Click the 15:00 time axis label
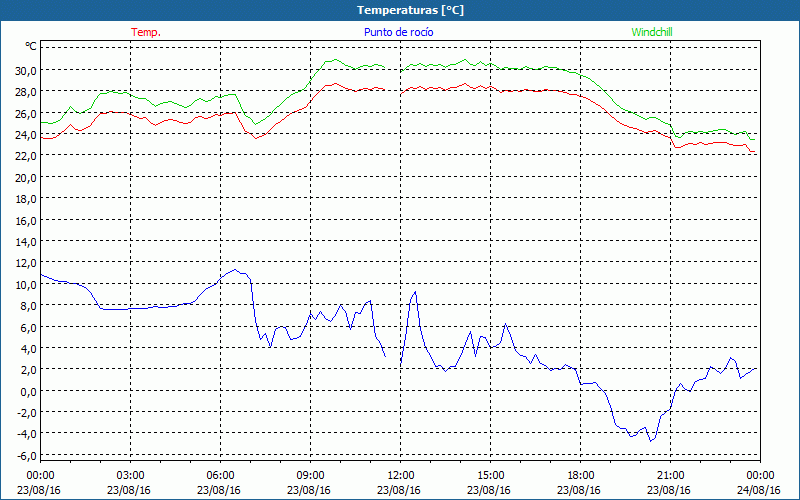Screen dimensions: 800x500 (x=490, y=476)
